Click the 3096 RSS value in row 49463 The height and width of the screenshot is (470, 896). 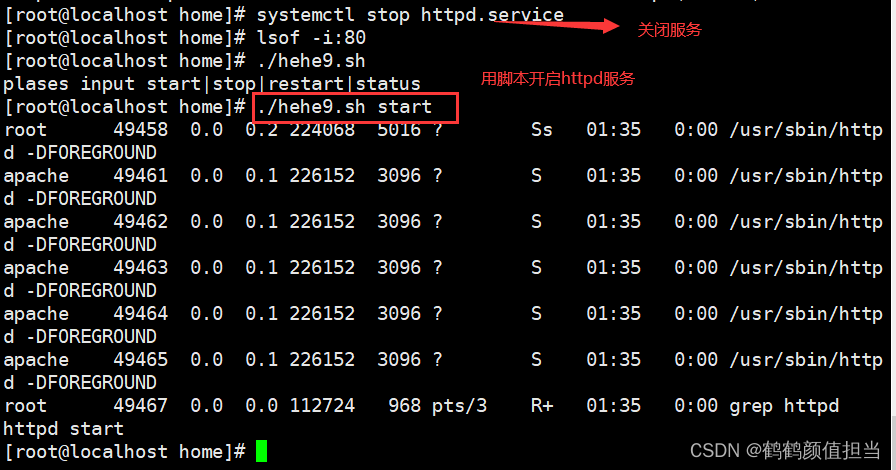399,268
